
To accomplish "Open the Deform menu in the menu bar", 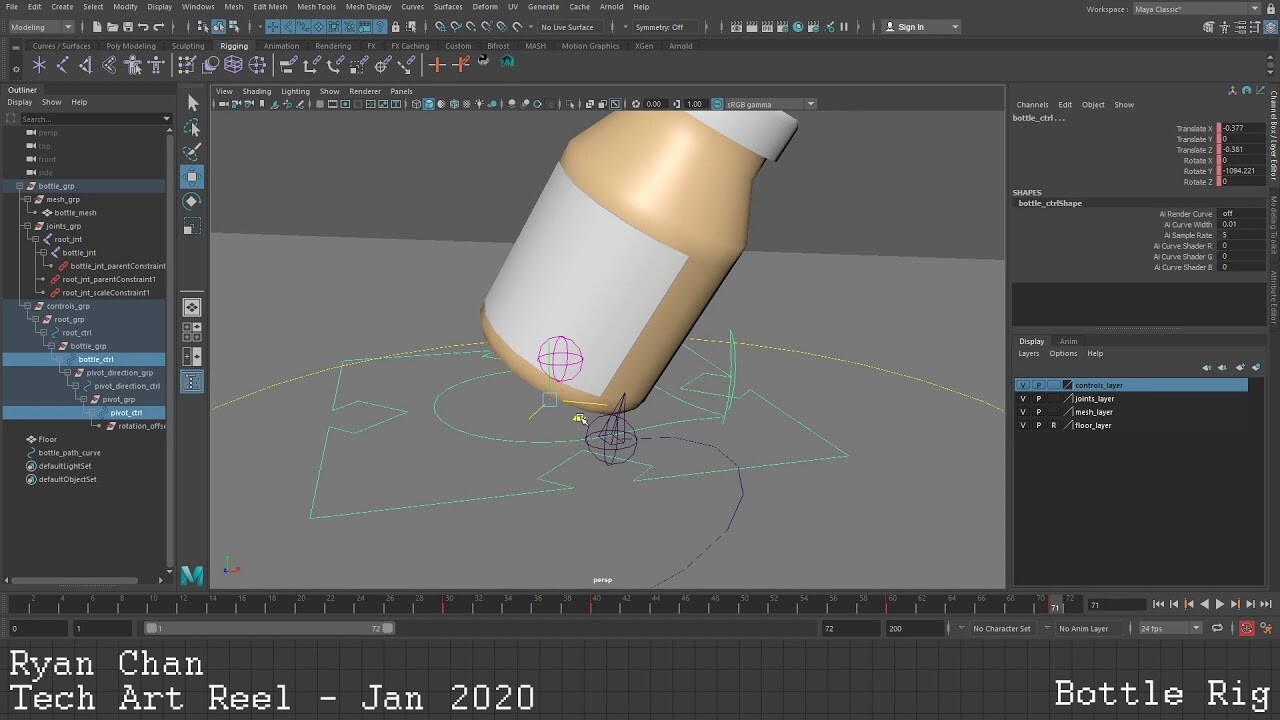I will pyautogui.click(x=489, y=6).
